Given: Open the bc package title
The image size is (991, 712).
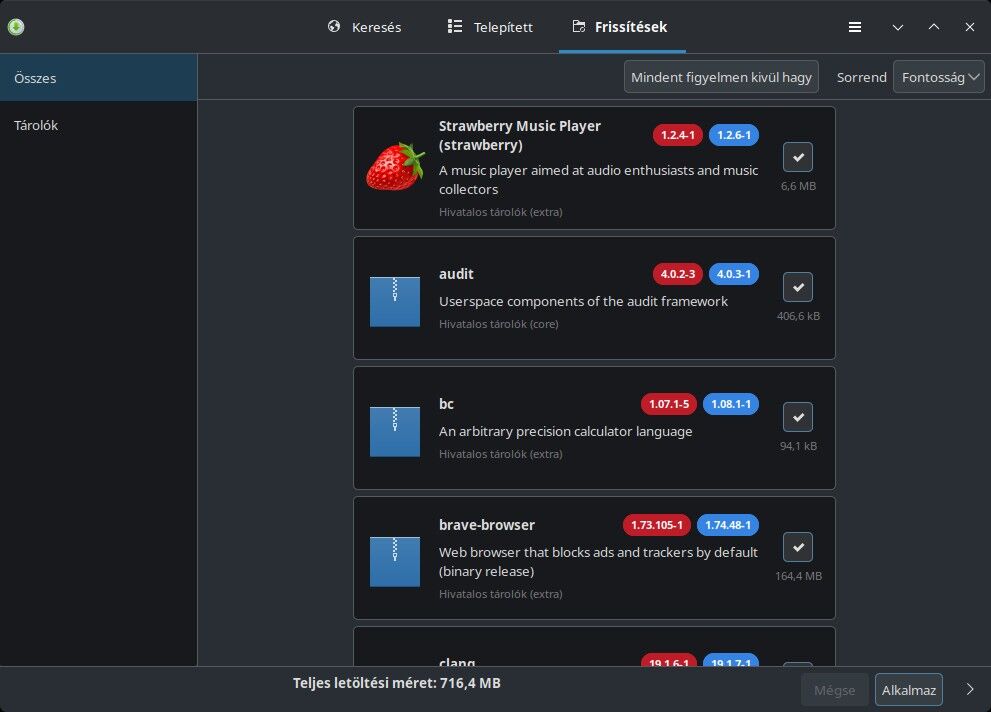Looking at the screenshot, I should 446,404.
